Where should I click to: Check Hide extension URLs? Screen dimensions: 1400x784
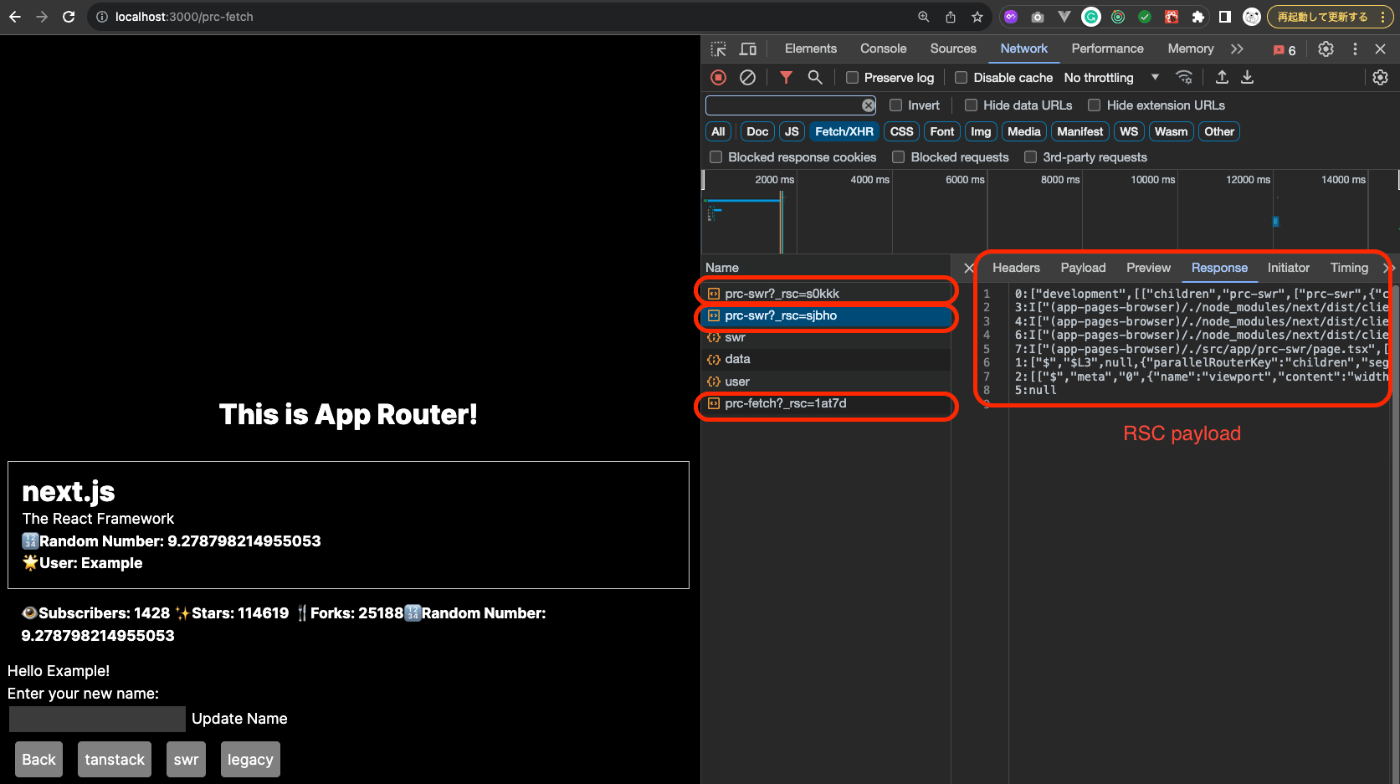click(1094, 105)
